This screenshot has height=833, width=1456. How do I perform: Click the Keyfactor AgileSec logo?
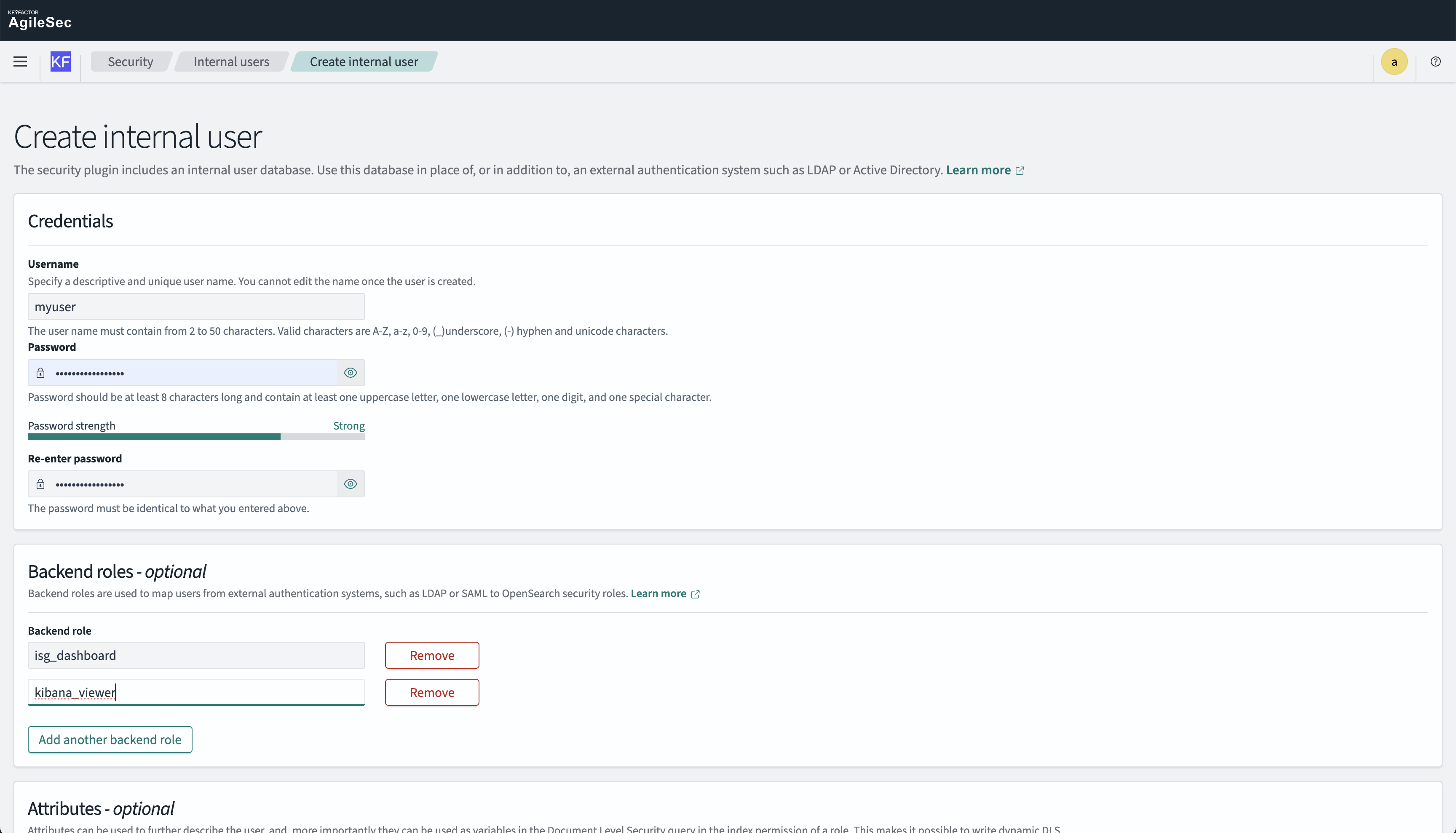tap(40, 20)
